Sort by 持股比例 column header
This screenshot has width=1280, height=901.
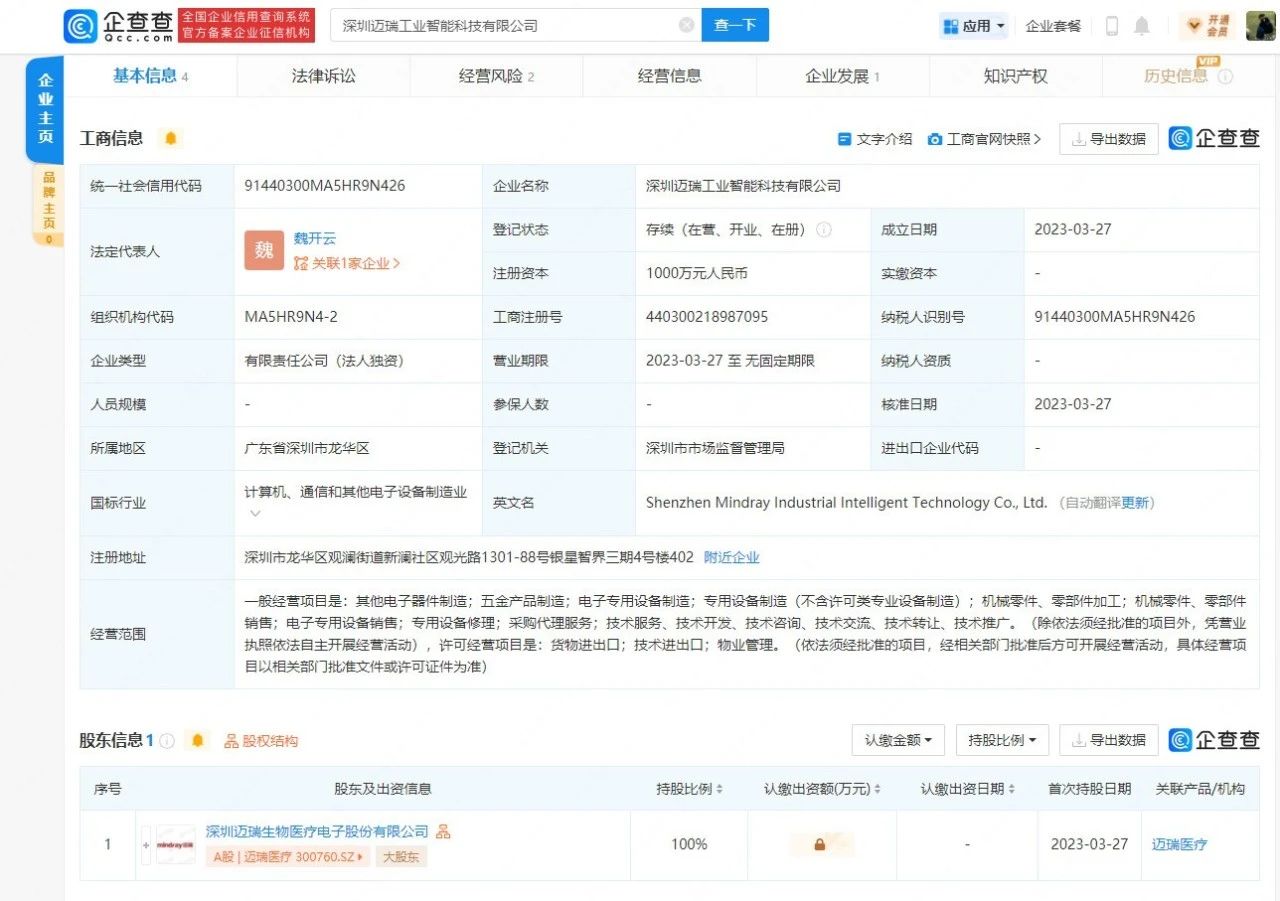689,789
